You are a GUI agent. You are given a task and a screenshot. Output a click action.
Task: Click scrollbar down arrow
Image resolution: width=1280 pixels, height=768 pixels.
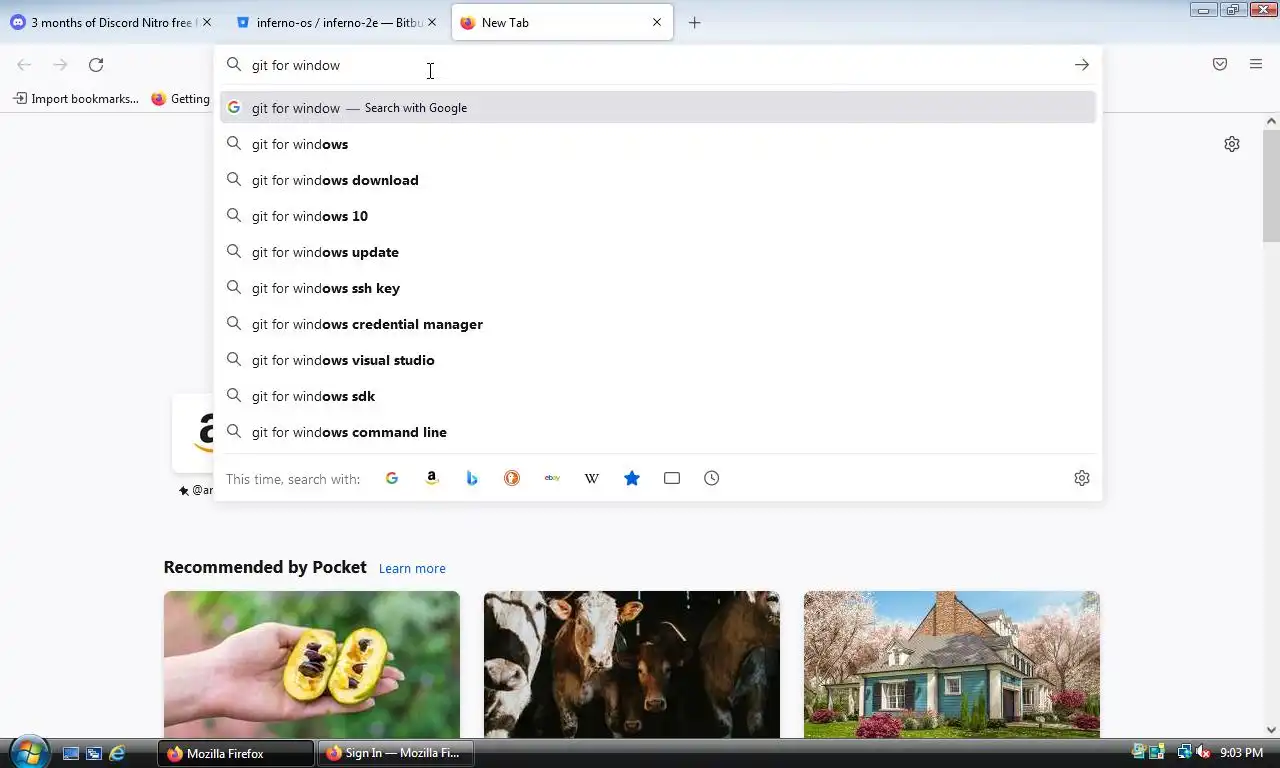coord(1271,730)
